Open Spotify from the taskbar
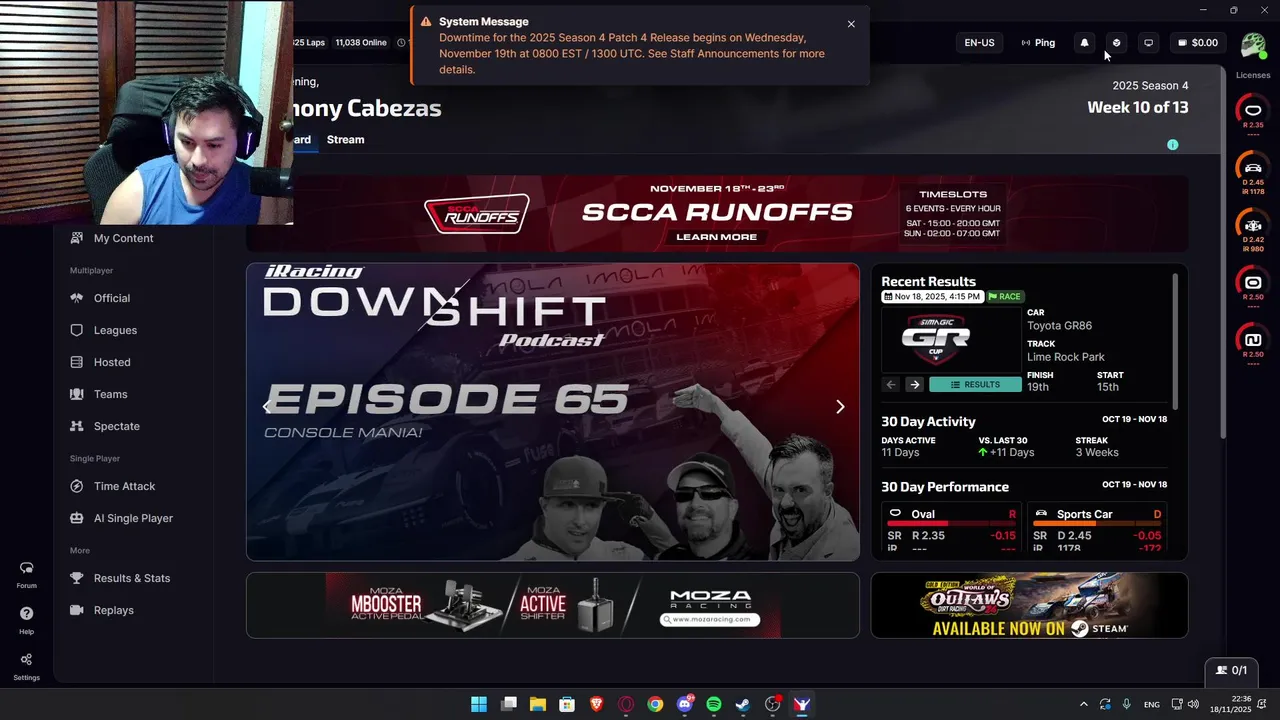This screenshot has height=720, width=1280. 714,704
